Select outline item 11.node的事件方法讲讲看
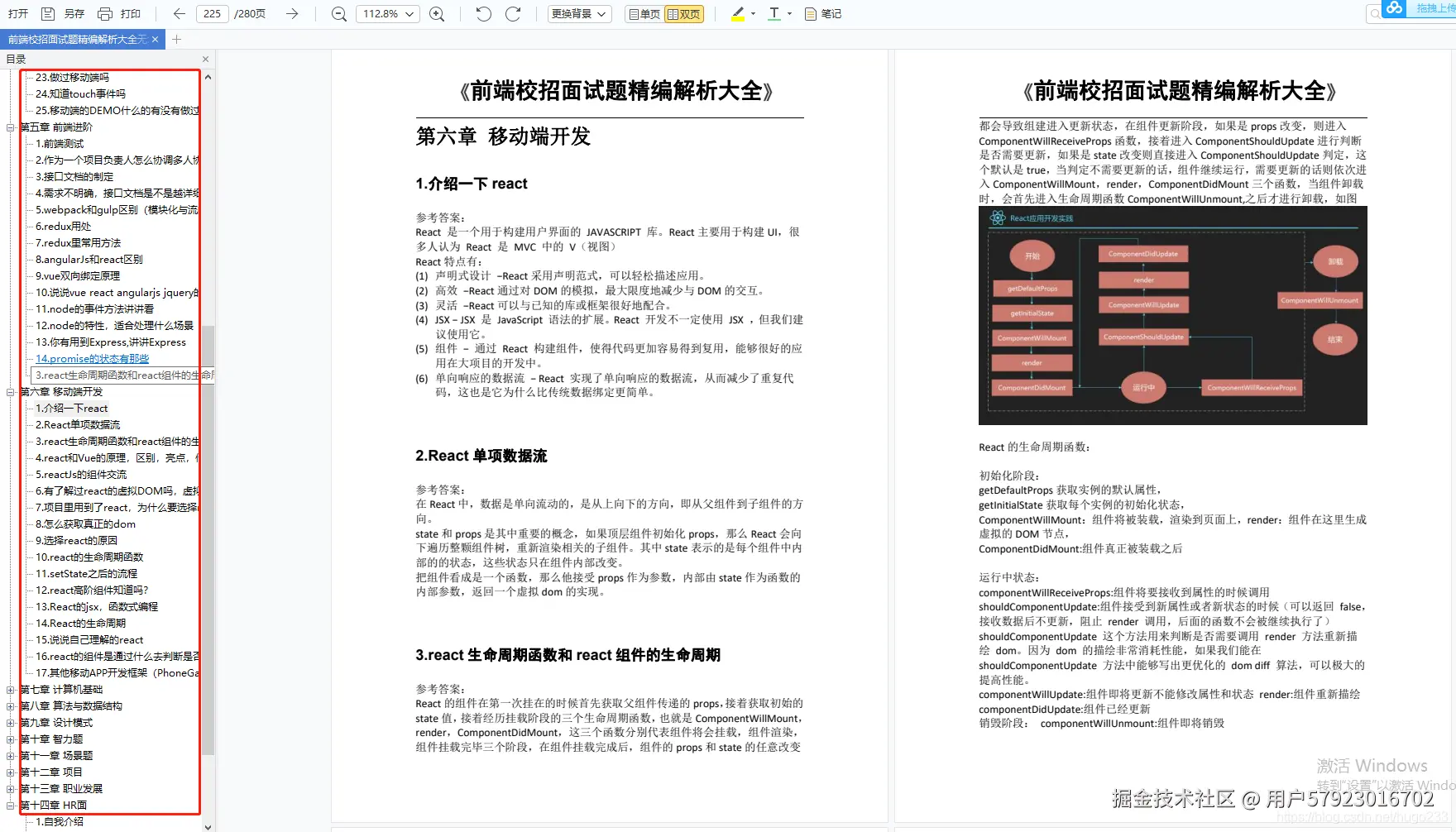Screen dimensions: 1456x832 click(x=94, y=309)
